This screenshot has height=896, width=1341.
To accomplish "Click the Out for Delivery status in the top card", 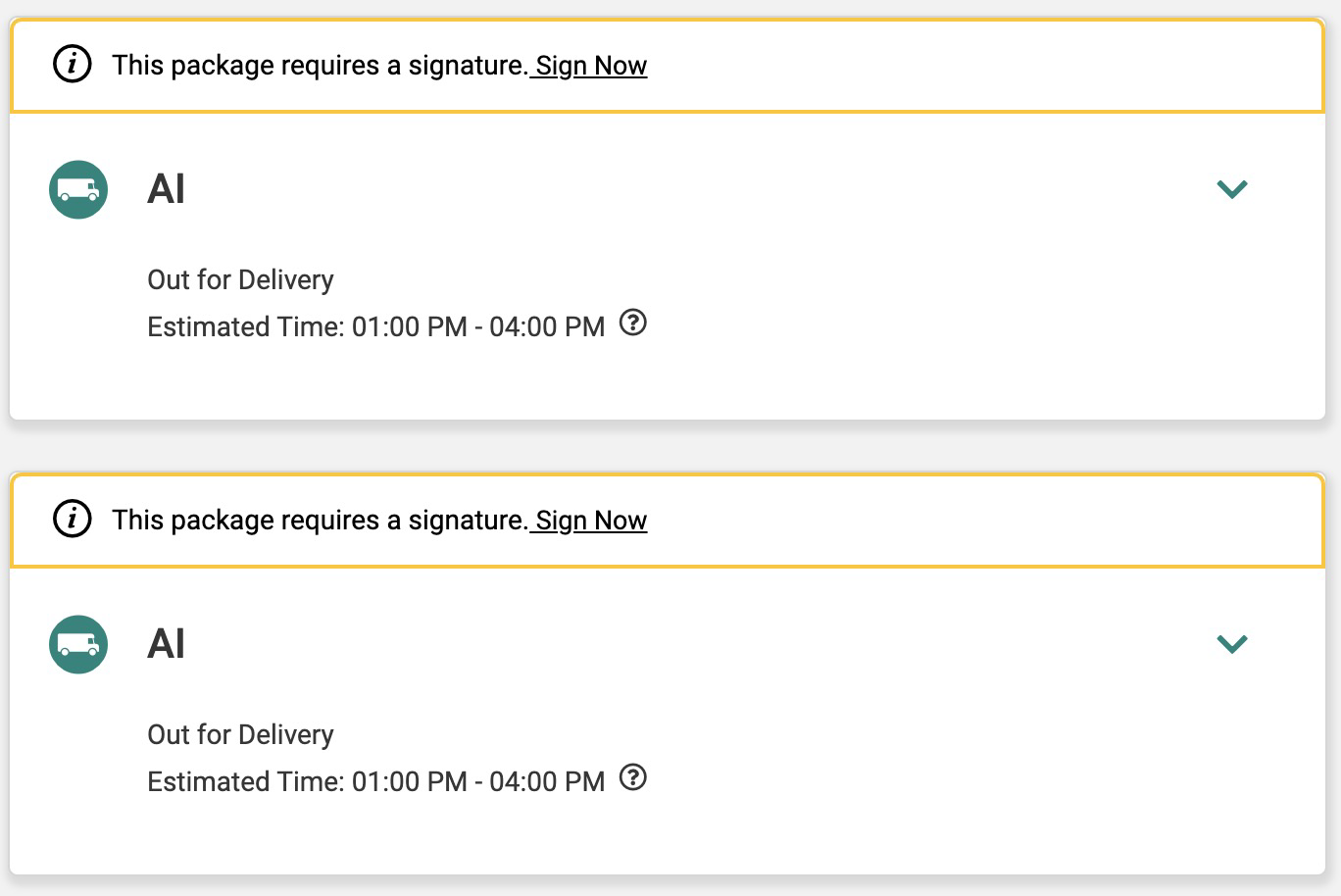I will pos(240,280).
